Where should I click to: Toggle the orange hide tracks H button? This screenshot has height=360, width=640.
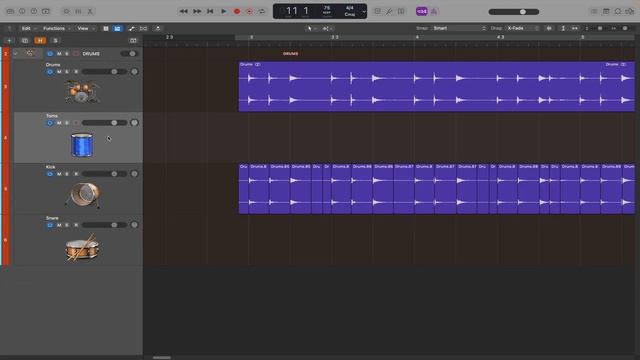click(x=40, y=40)
